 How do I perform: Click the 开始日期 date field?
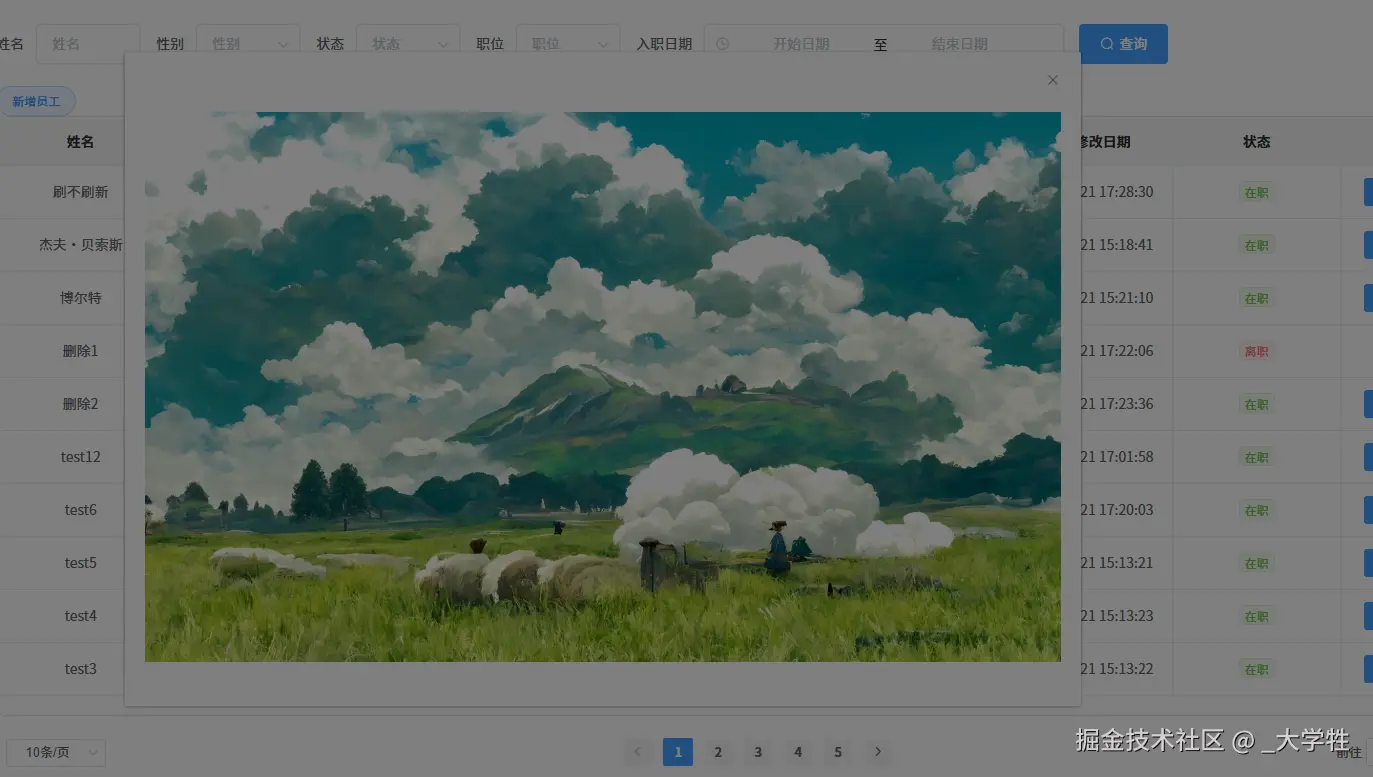[x=800, y=44]
